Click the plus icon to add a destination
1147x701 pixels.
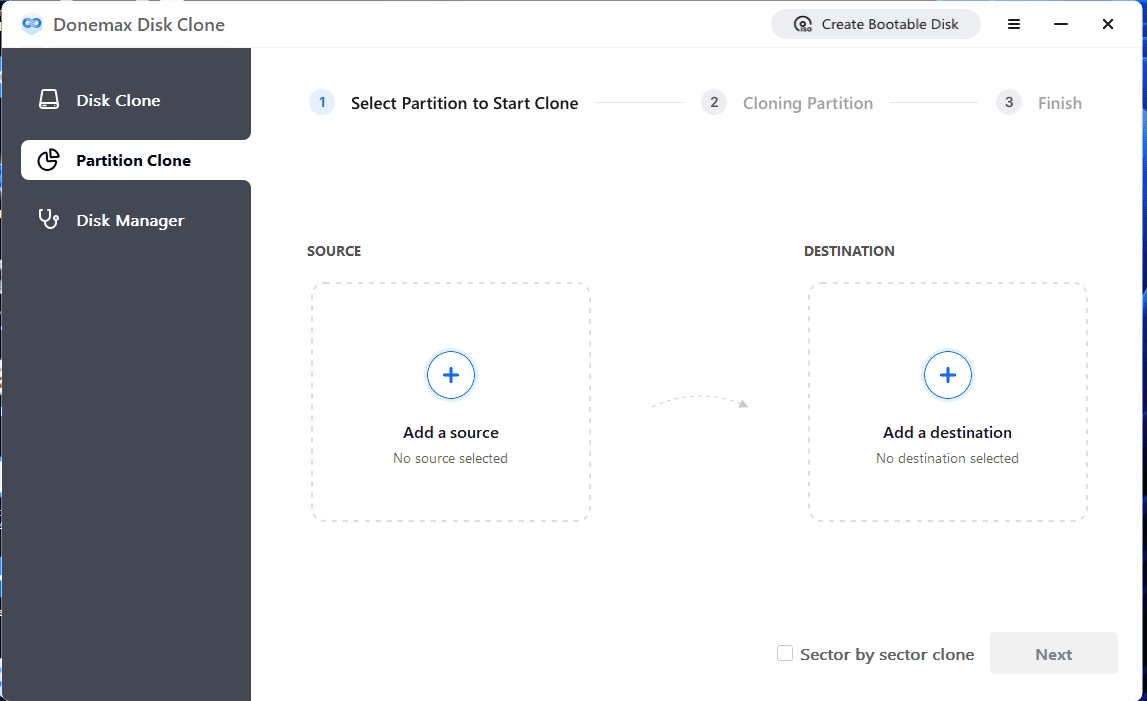click(947, 375)
